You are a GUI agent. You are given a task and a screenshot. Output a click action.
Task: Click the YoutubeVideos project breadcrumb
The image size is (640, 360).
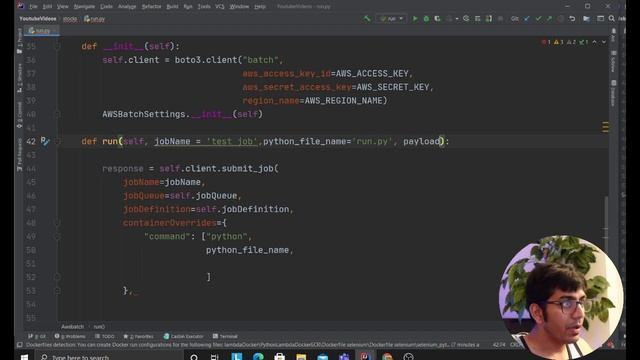pos(38,19)
